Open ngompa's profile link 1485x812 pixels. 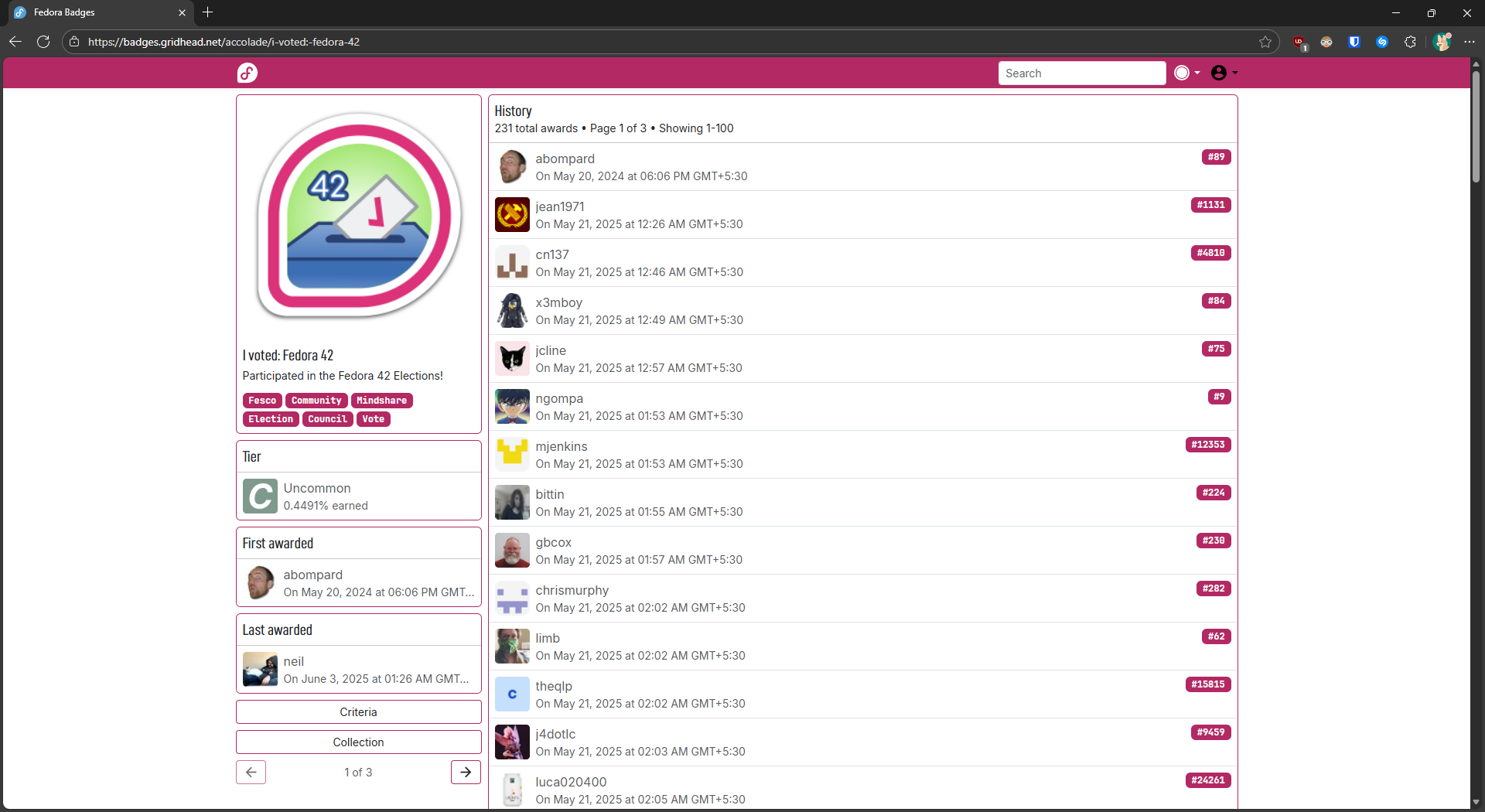tap(558, 398)
